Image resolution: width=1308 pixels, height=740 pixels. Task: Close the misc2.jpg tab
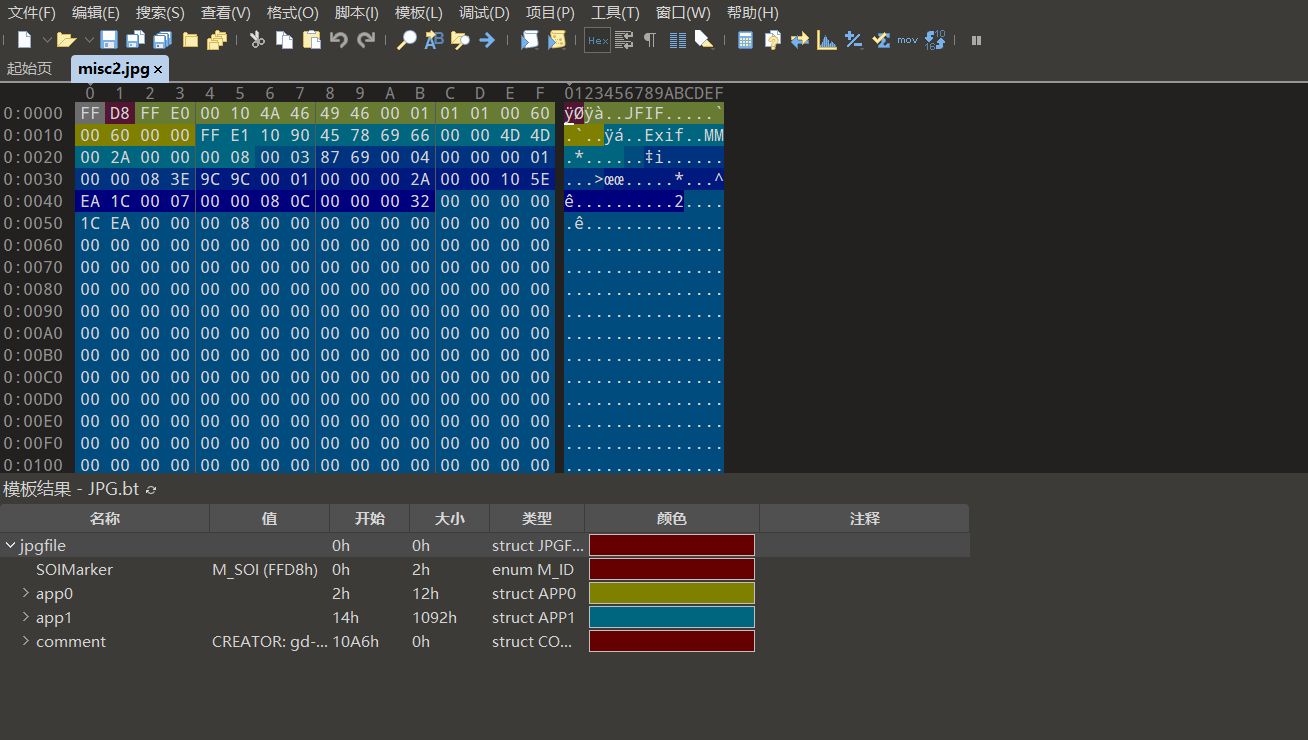[158, 69]
